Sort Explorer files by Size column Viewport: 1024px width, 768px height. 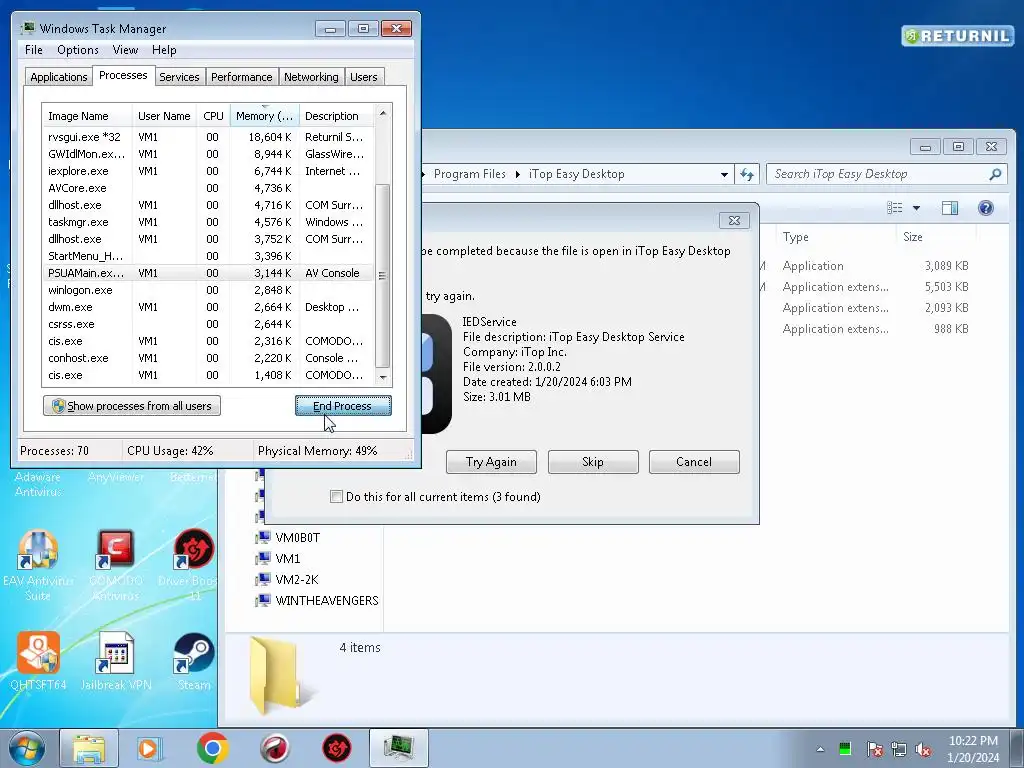coord(936,237)
